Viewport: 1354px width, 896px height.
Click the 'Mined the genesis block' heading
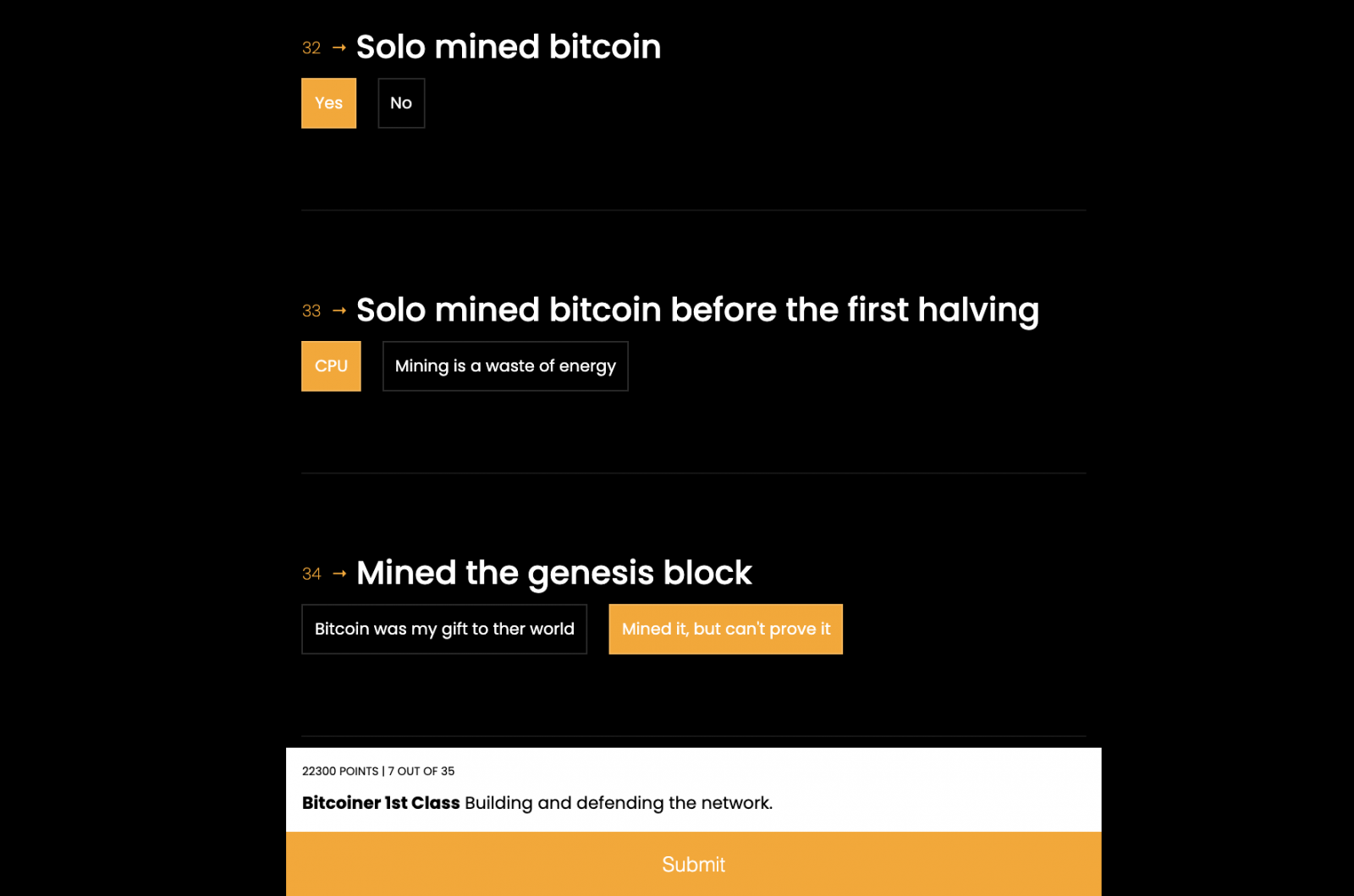pyautogui.click(x=553, y=574)
